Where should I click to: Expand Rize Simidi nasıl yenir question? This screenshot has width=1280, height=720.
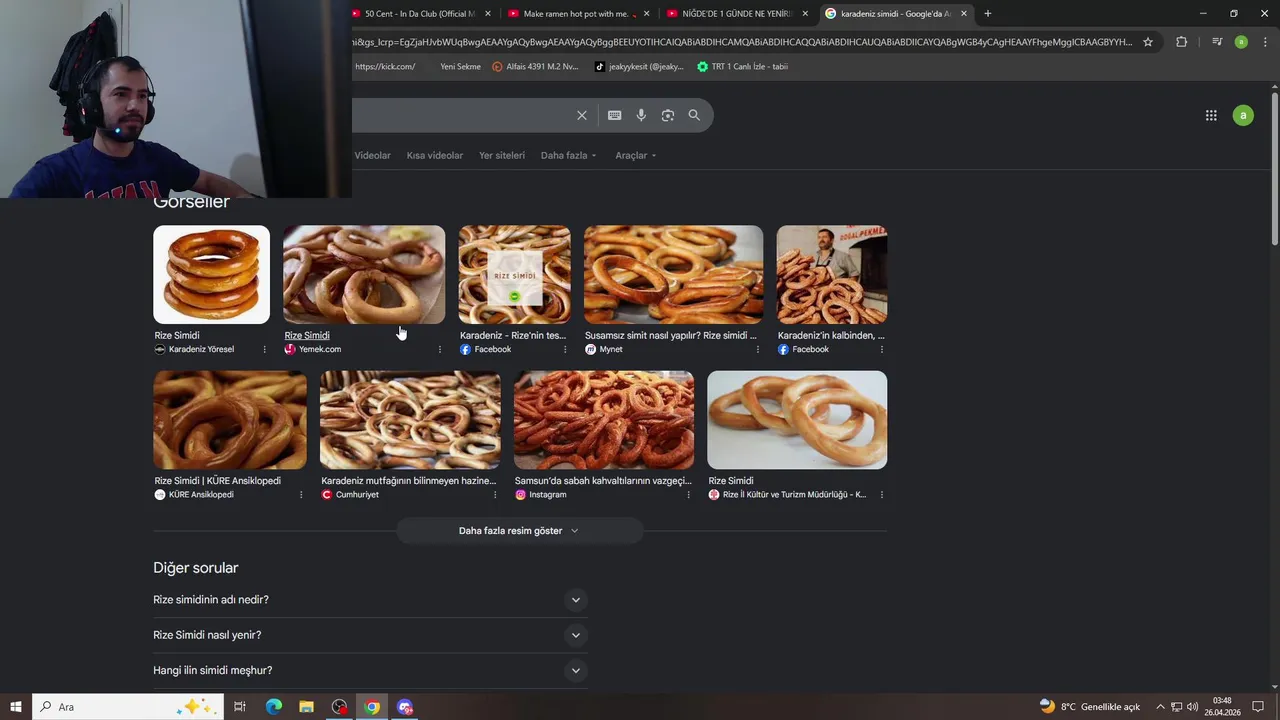tap(370, 635)
